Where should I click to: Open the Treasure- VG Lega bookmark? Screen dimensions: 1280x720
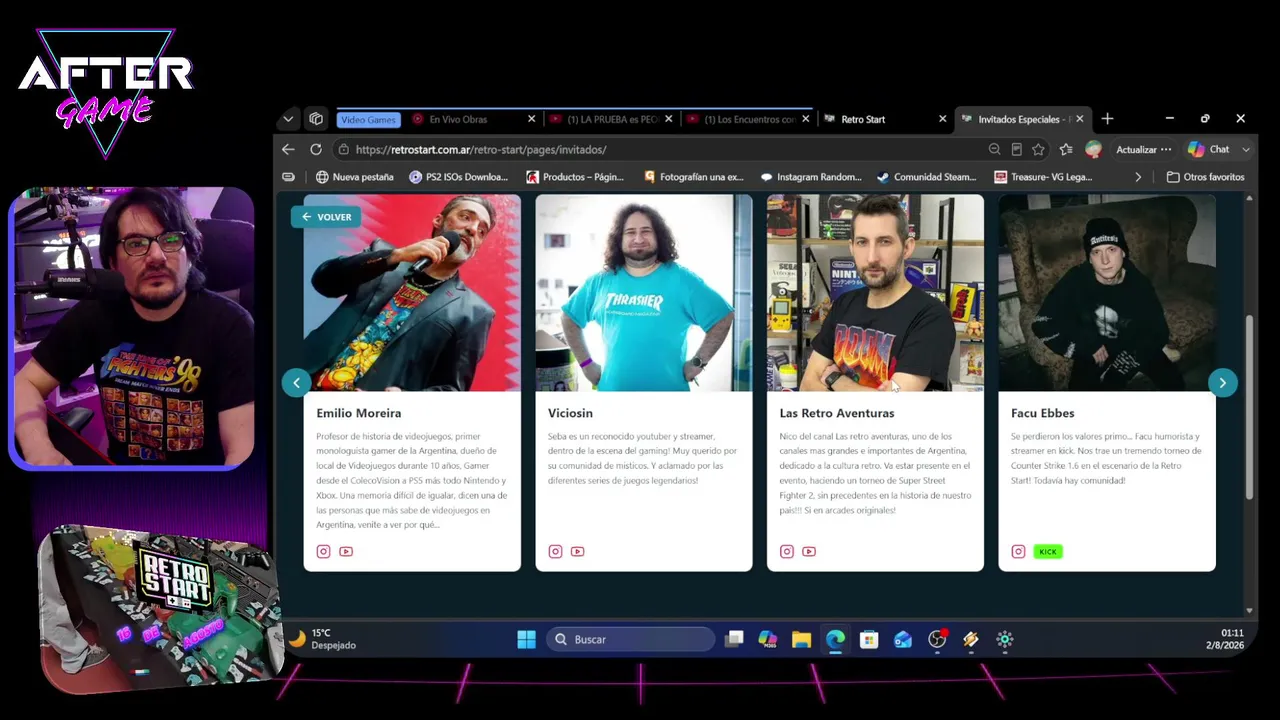click(x=1043, y=177)
